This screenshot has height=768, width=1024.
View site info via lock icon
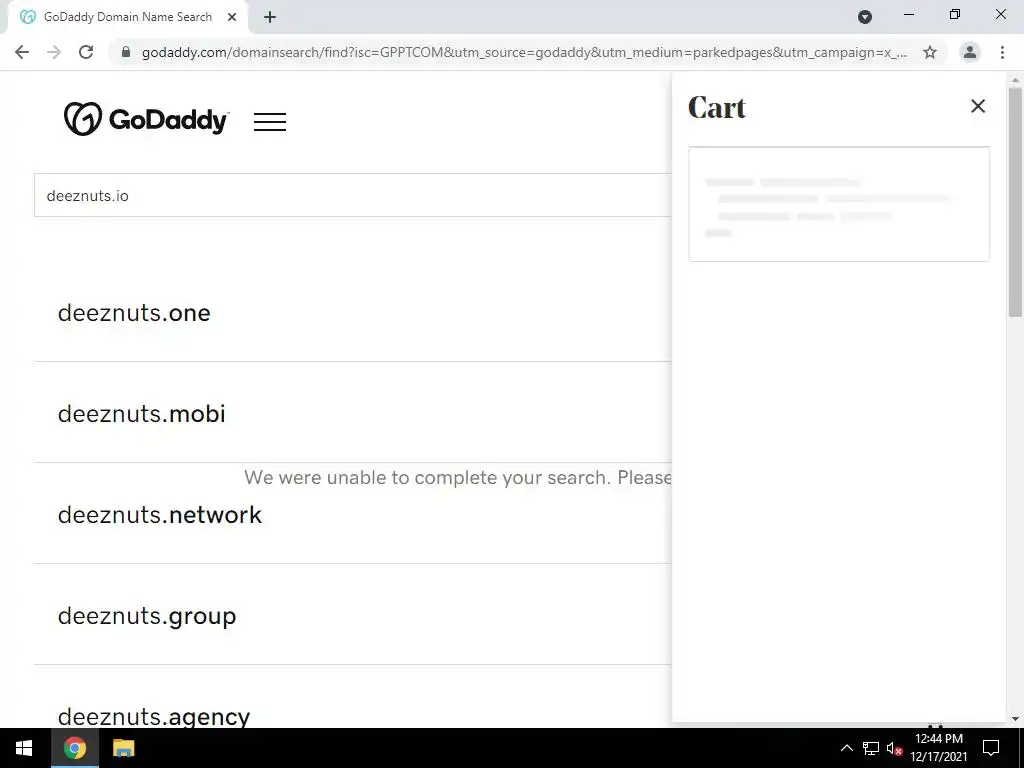pyautogui.click(x=126, y=52)
